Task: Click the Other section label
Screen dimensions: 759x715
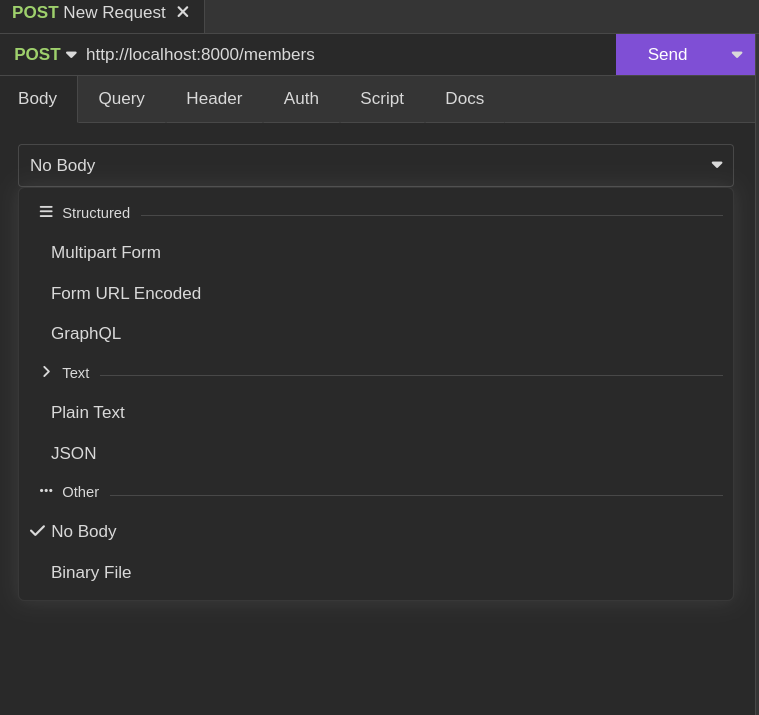Action: point(80,492)
